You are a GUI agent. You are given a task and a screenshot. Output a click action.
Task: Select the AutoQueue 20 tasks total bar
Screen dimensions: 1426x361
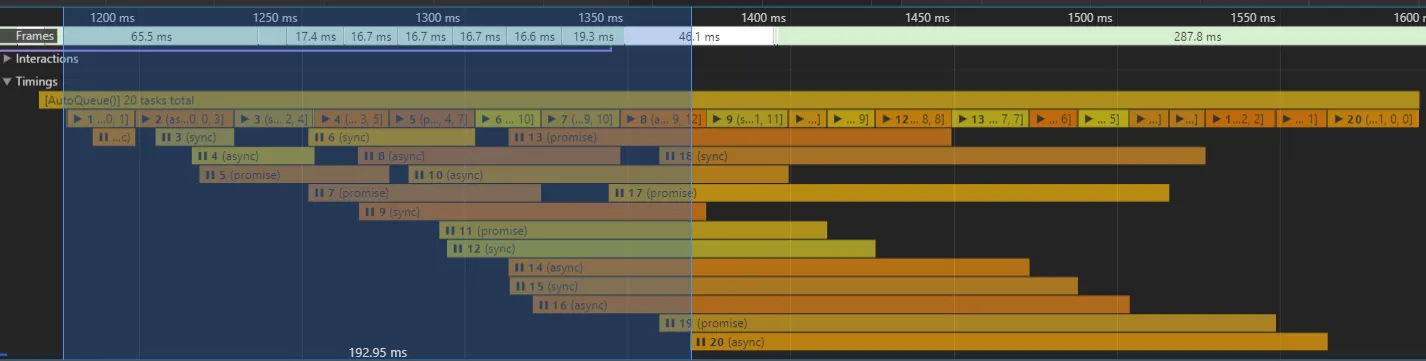click(x=729, y=100)
